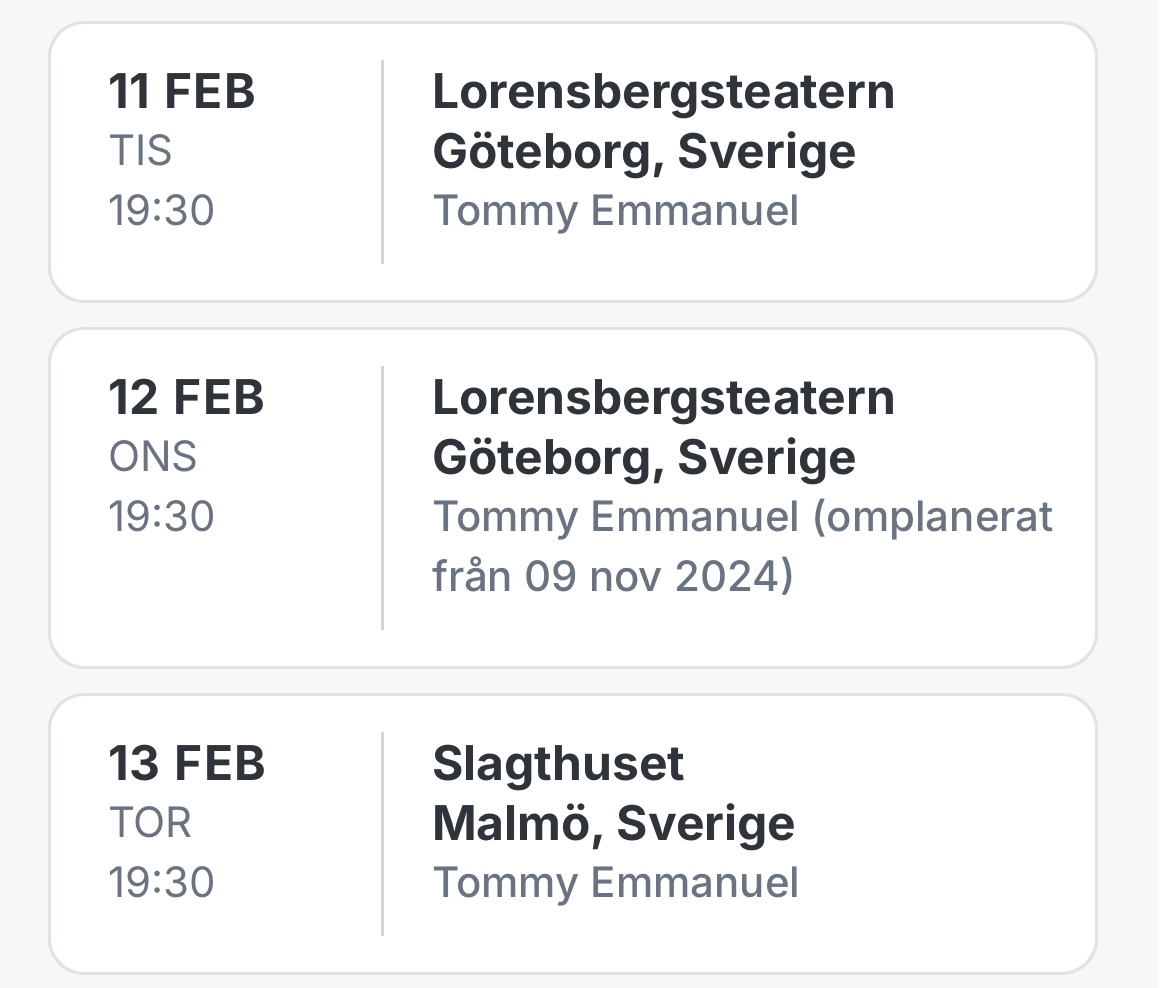The image size is (1170, 988).
Task: Select the TIS weekday label
Action: click(140, 151)
